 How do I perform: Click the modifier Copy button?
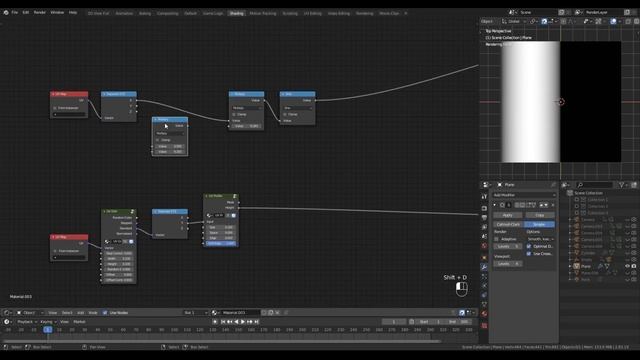(x=540, y=215)
